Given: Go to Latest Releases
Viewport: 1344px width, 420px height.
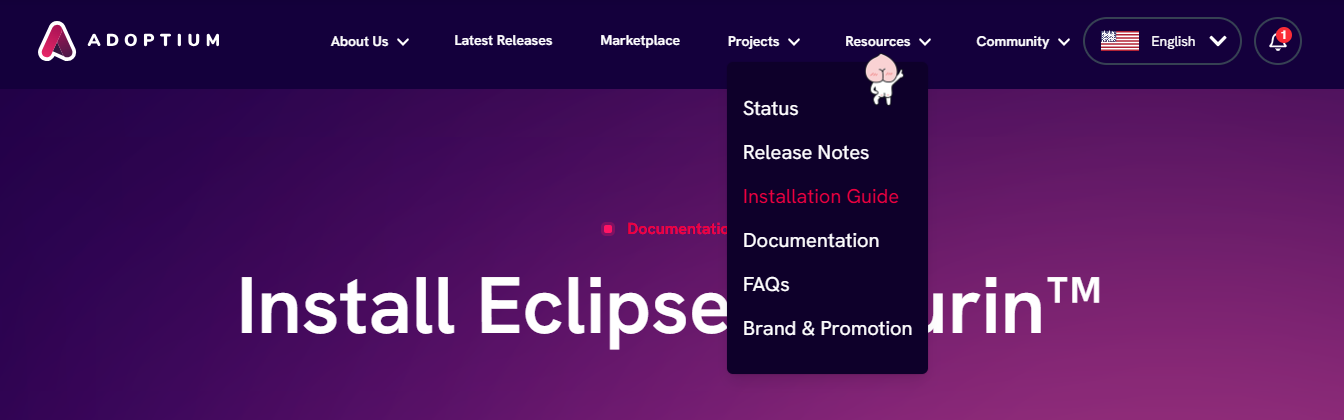Looking at the screenshot, I should 503,41.
